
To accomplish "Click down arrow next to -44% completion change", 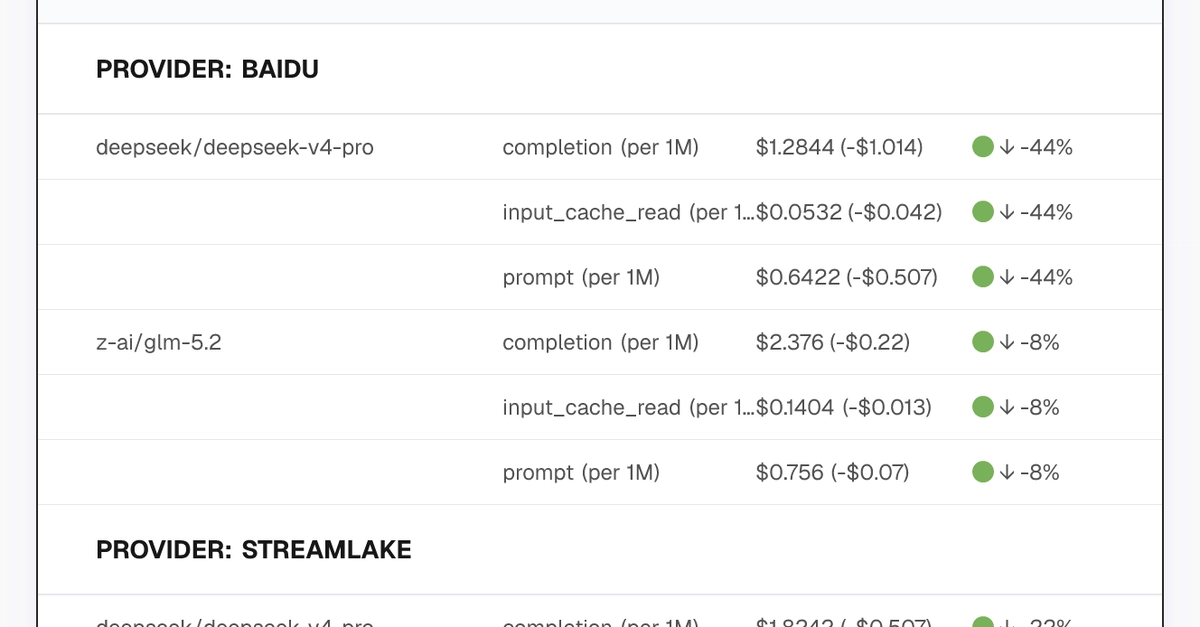I will click(1007, 147).
